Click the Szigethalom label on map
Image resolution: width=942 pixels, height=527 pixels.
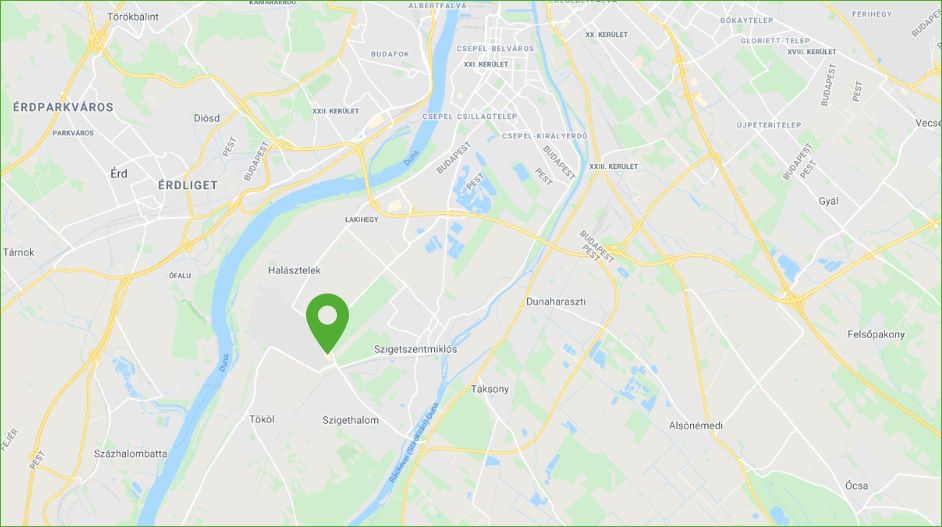pyautogui.click(x=350, y=421)
